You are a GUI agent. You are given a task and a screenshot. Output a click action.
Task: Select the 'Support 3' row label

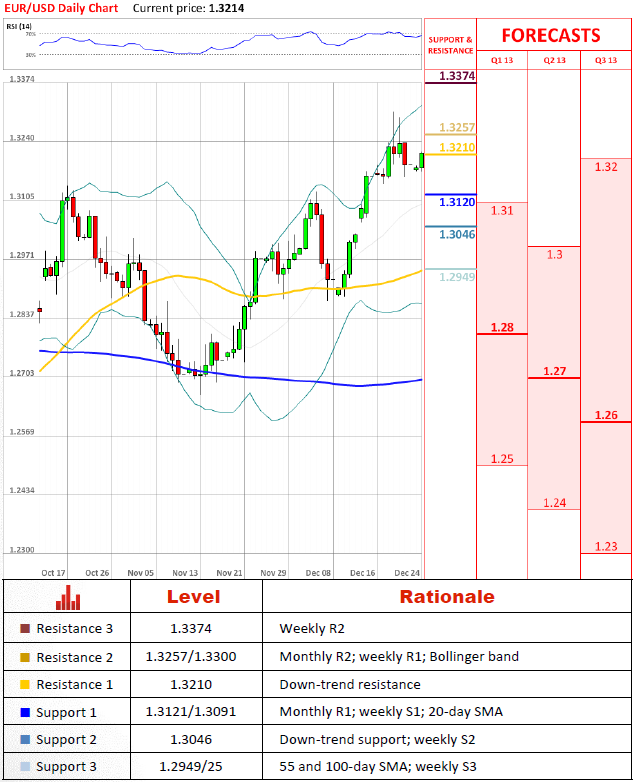point(66,767)
